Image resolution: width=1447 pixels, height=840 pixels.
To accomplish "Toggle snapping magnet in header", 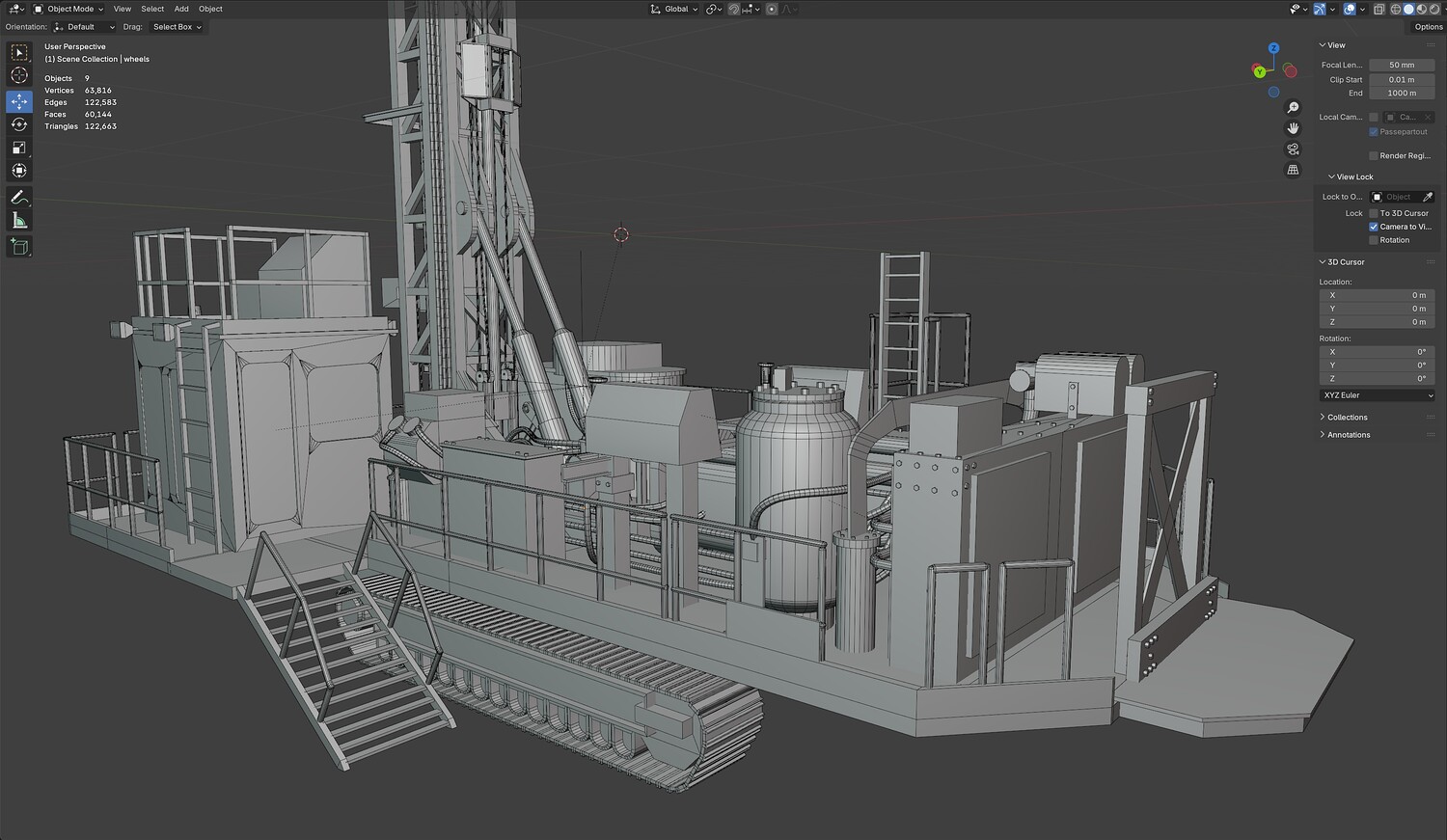I will coord(734,9).
